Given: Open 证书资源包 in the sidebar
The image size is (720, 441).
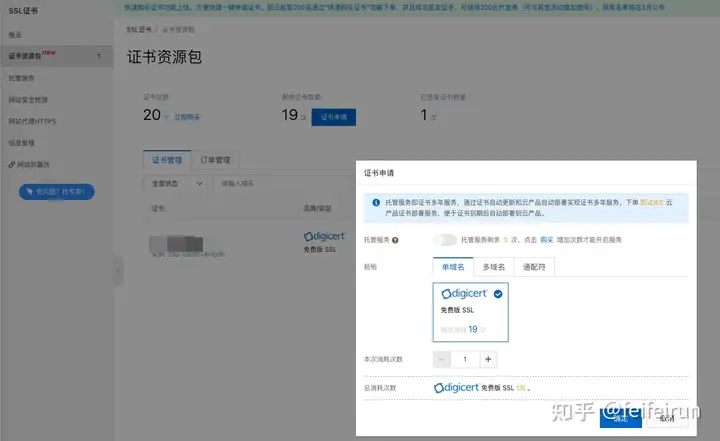Looking at the screenshot, I should coord(56,56).
